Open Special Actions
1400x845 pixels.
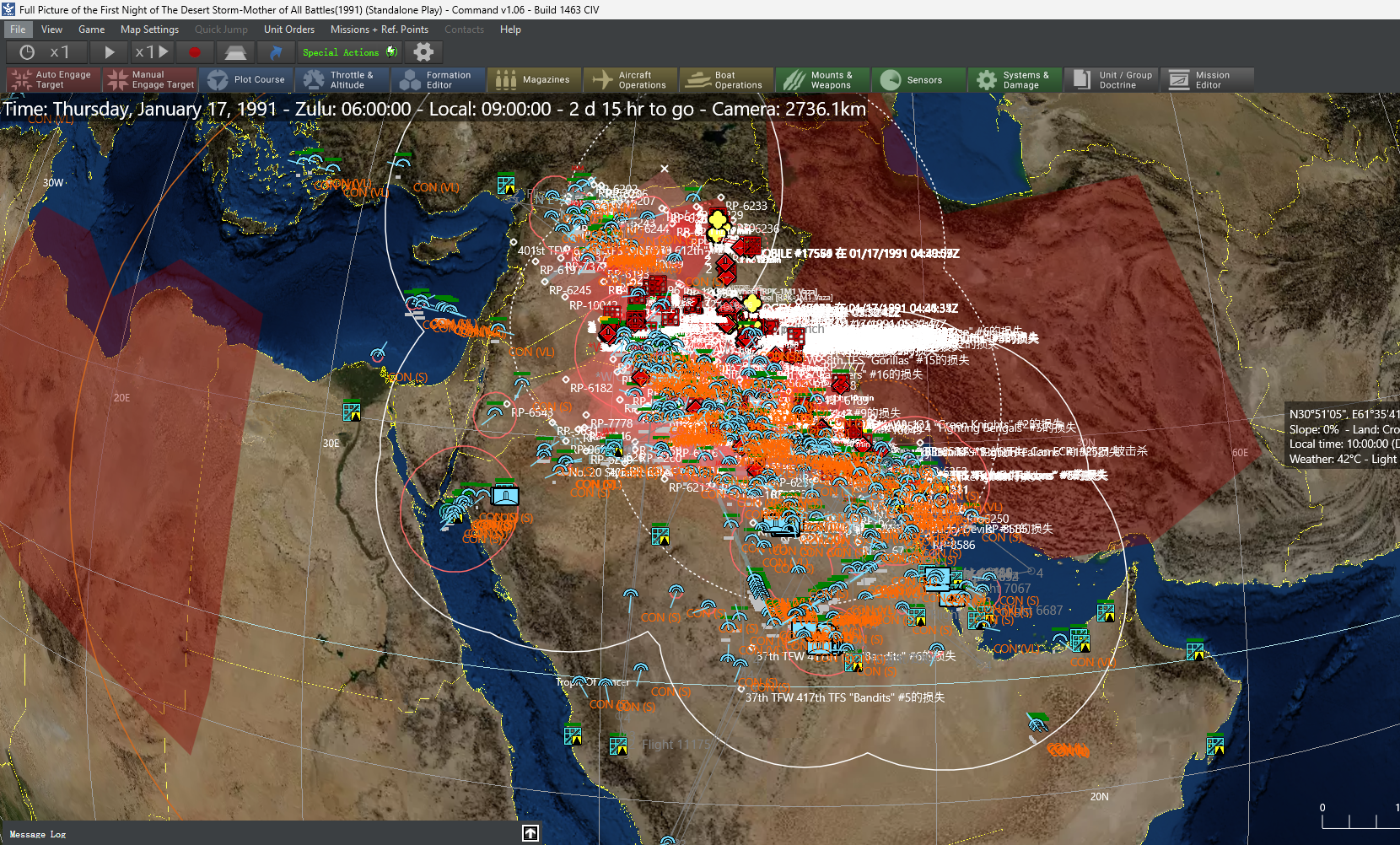coord(350,52)
